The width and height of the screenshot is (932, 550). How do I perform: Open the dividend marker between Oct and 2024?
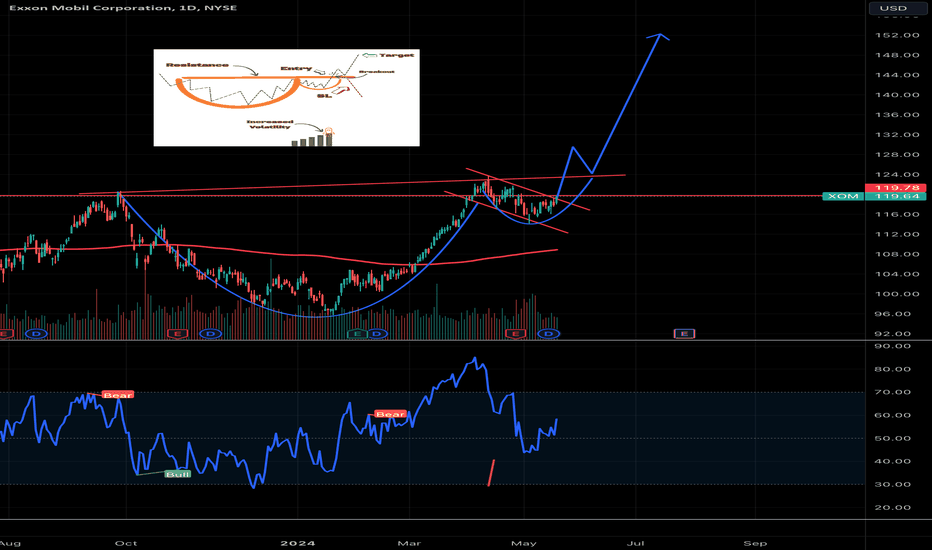210,334
